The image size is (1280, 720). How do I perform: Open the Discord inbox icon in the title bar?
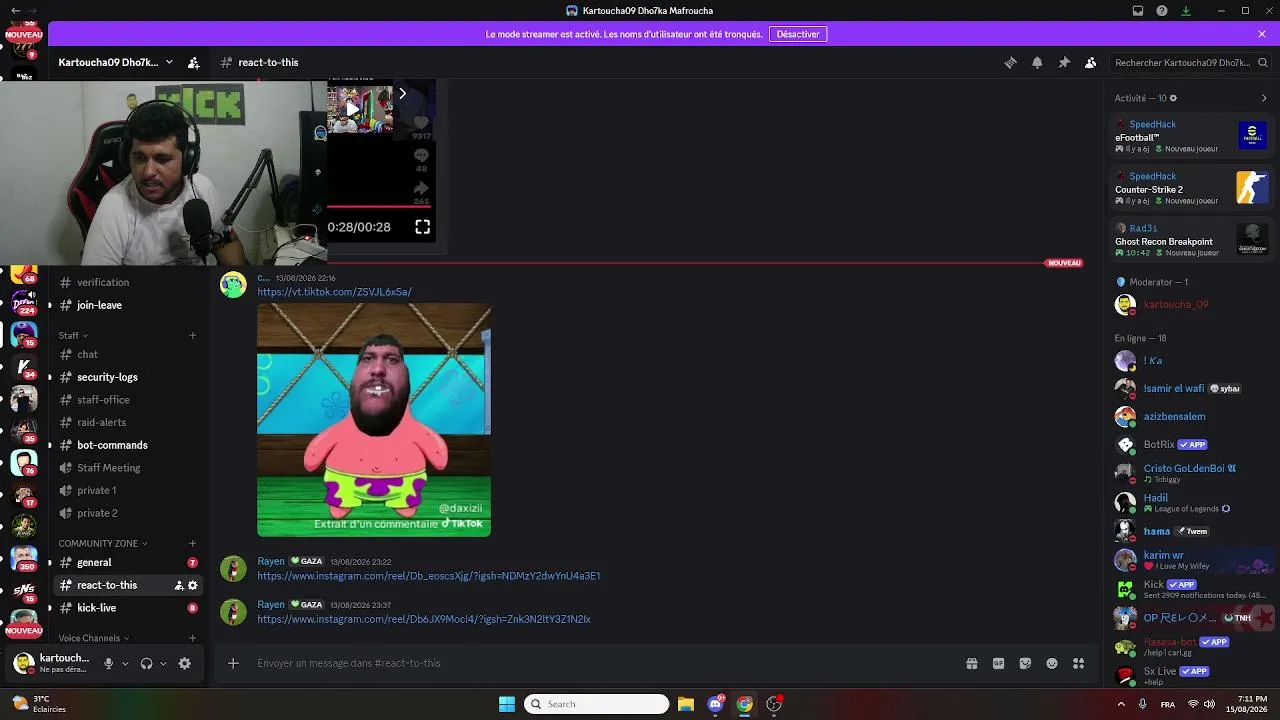(x=1138, y=11)
